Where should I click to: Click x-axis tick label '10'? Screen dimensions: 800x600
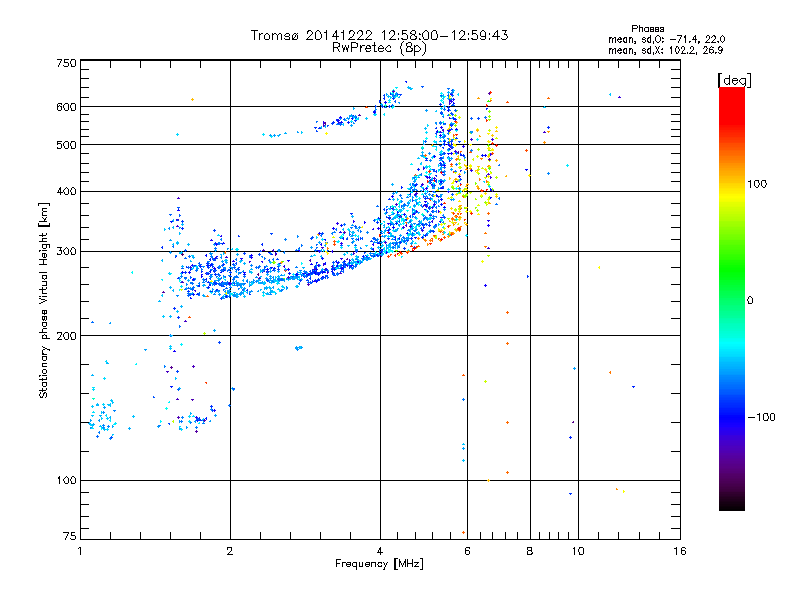point(578,551)
